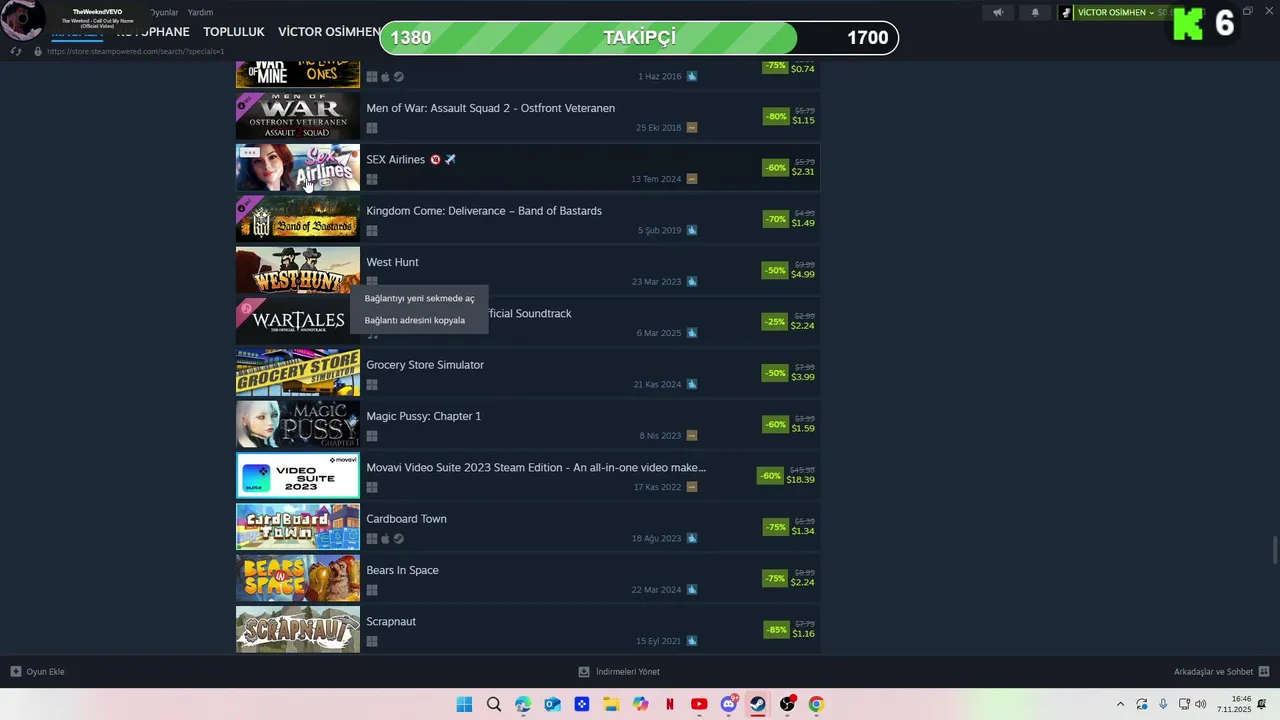The height and width of the screenshot is (720, 1280).
Task: Click Wartales soundtrack thumbnail
Action: tap(298, 322)
